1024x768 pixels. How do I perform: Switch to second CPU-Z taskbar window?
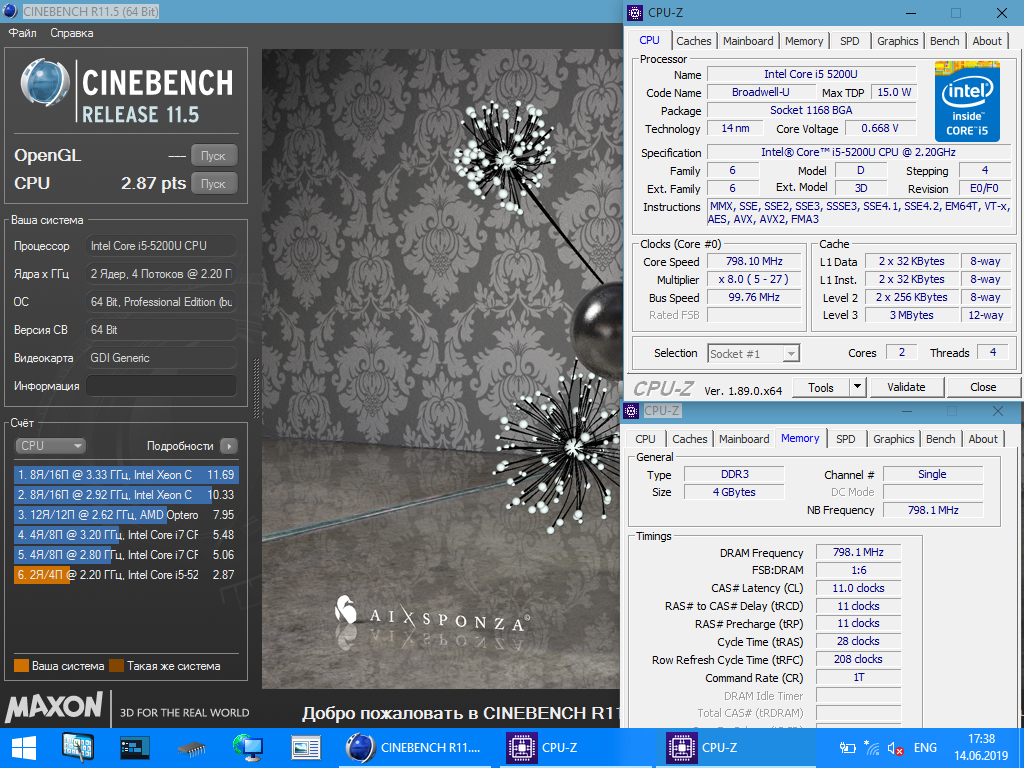(735, 748)
